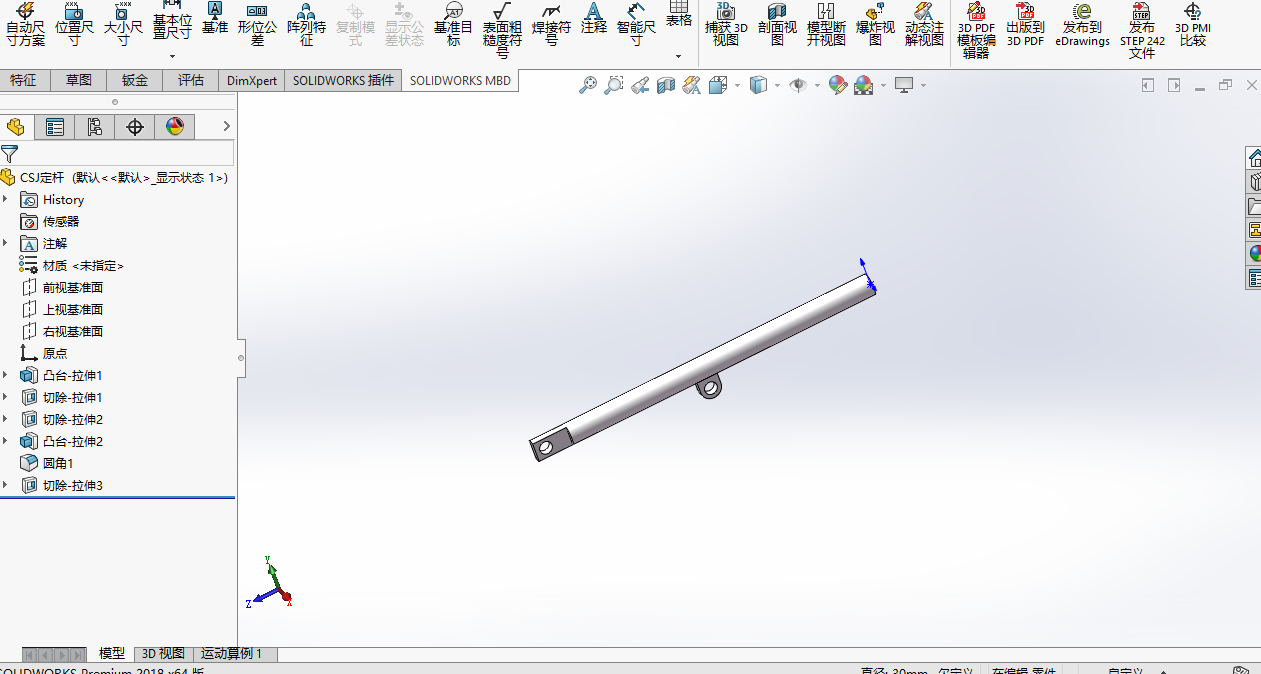
Task: Click the Datum Target (基准目标) tool
Action: tap(453, 25)
